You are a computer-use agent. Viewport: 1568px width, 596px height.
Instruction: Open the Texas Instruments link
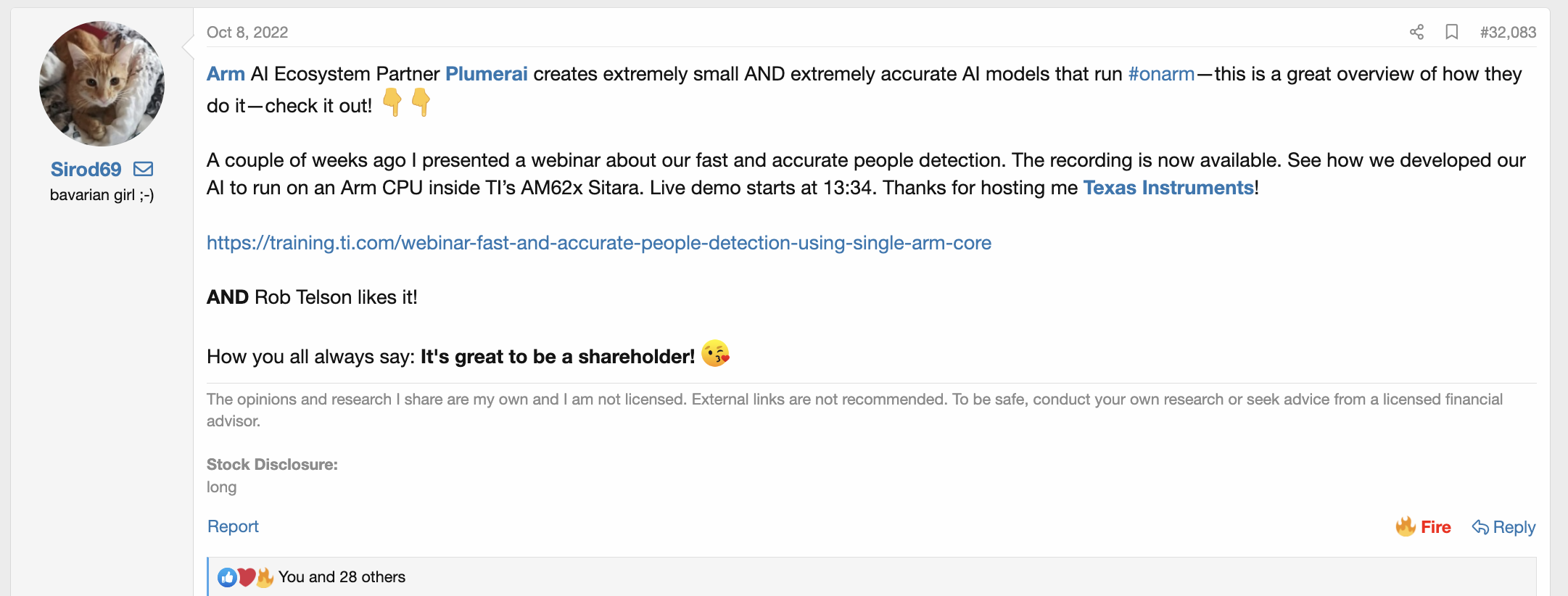pyautogui.click(x=1168, y=188)
